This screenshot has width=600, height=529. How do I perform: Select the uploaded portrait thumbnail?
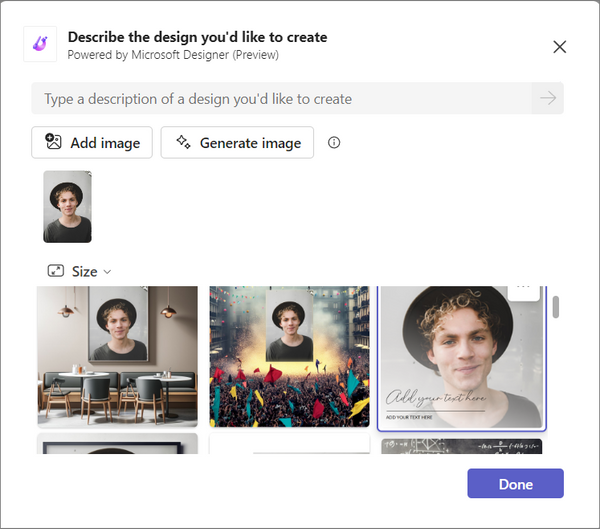coord(67,207)
